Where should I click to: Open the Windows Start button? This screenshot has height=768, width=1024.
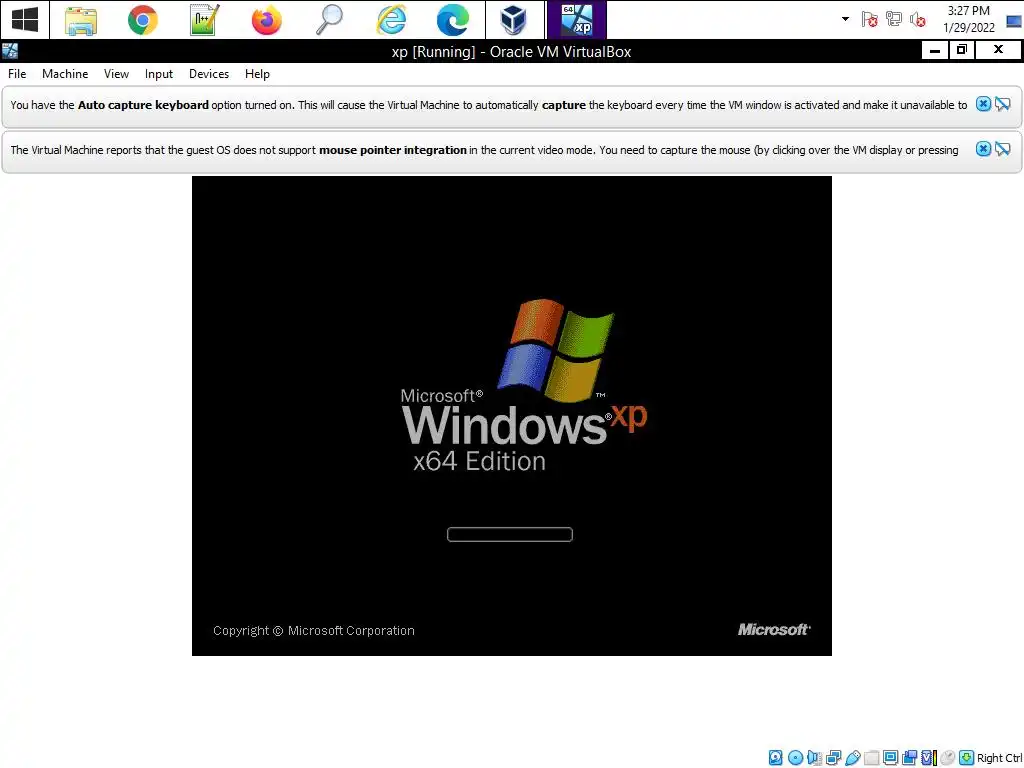25,20
